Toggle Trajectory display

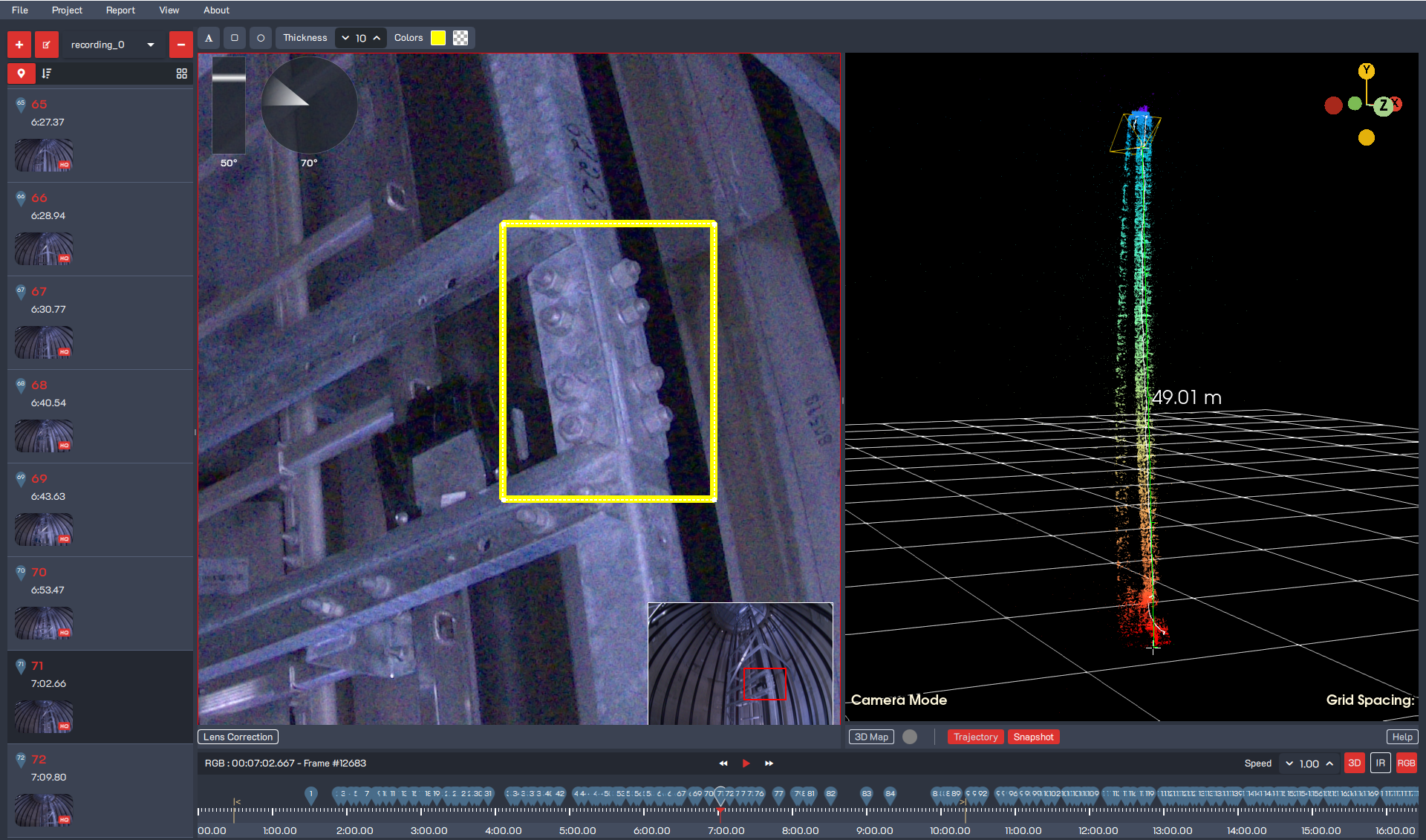pyautogui.click(x=976, y=737)
